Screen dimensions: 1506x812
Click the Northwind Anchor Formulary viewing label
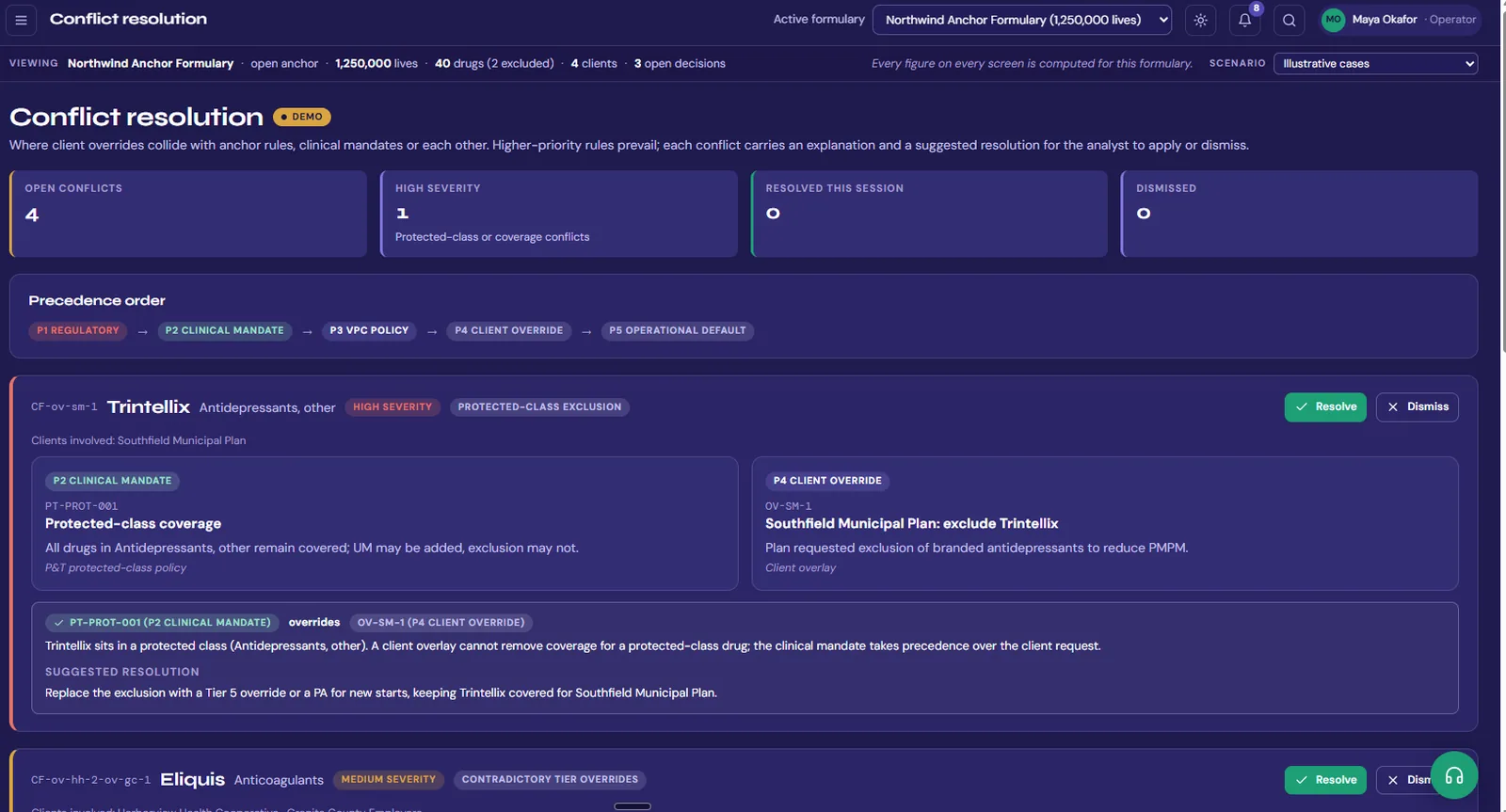[151, 64]
